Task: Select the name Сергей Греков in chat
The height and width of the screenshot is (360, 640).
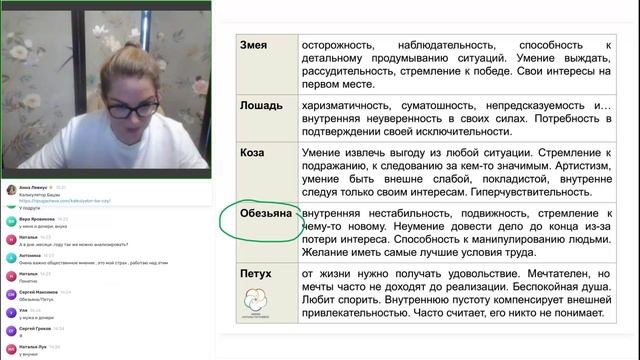Action: [35, 329]
